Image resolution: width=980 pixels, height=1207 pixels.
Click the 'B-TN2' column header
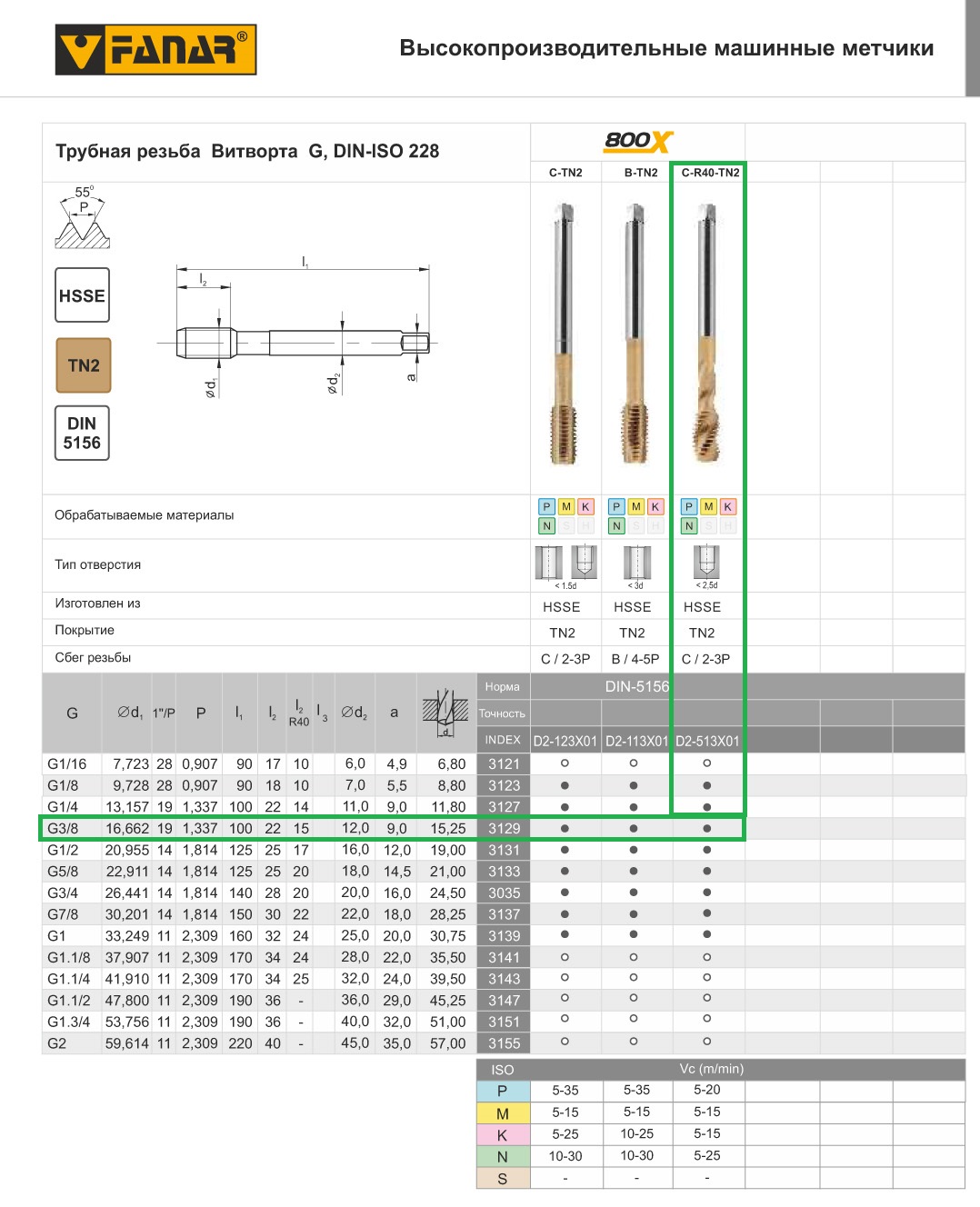(641, 173)
